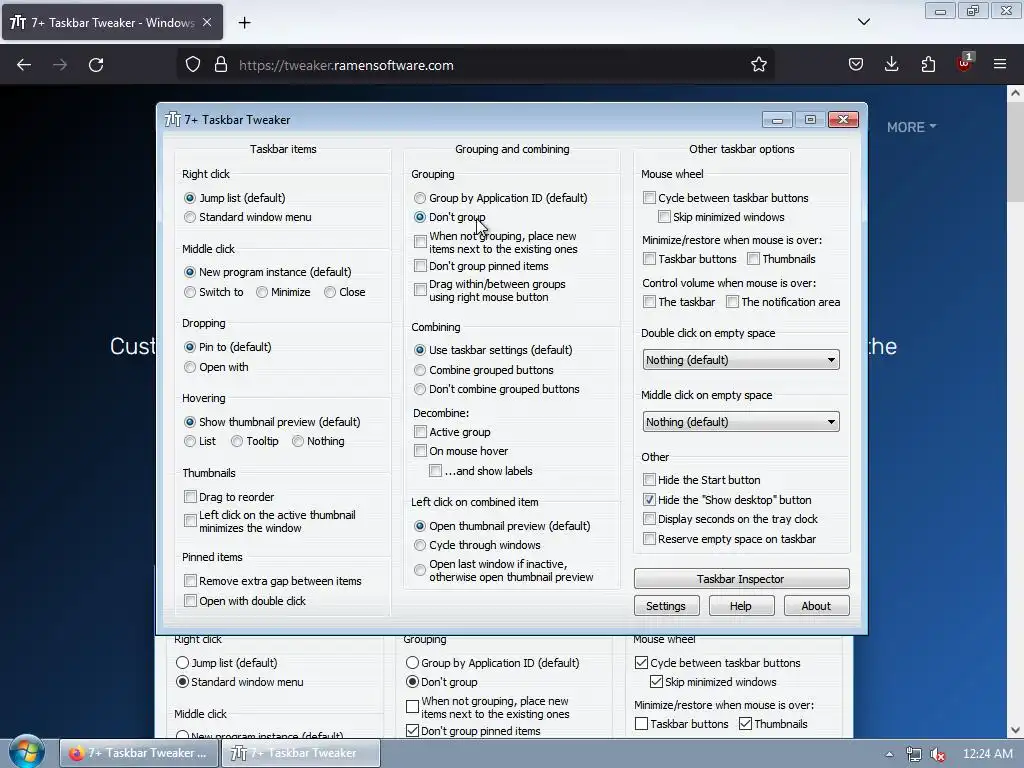Check Decombine On mouse hover
Image resolution: width=1024 pixels, height=768 pixels.
[x=461, y=451]
